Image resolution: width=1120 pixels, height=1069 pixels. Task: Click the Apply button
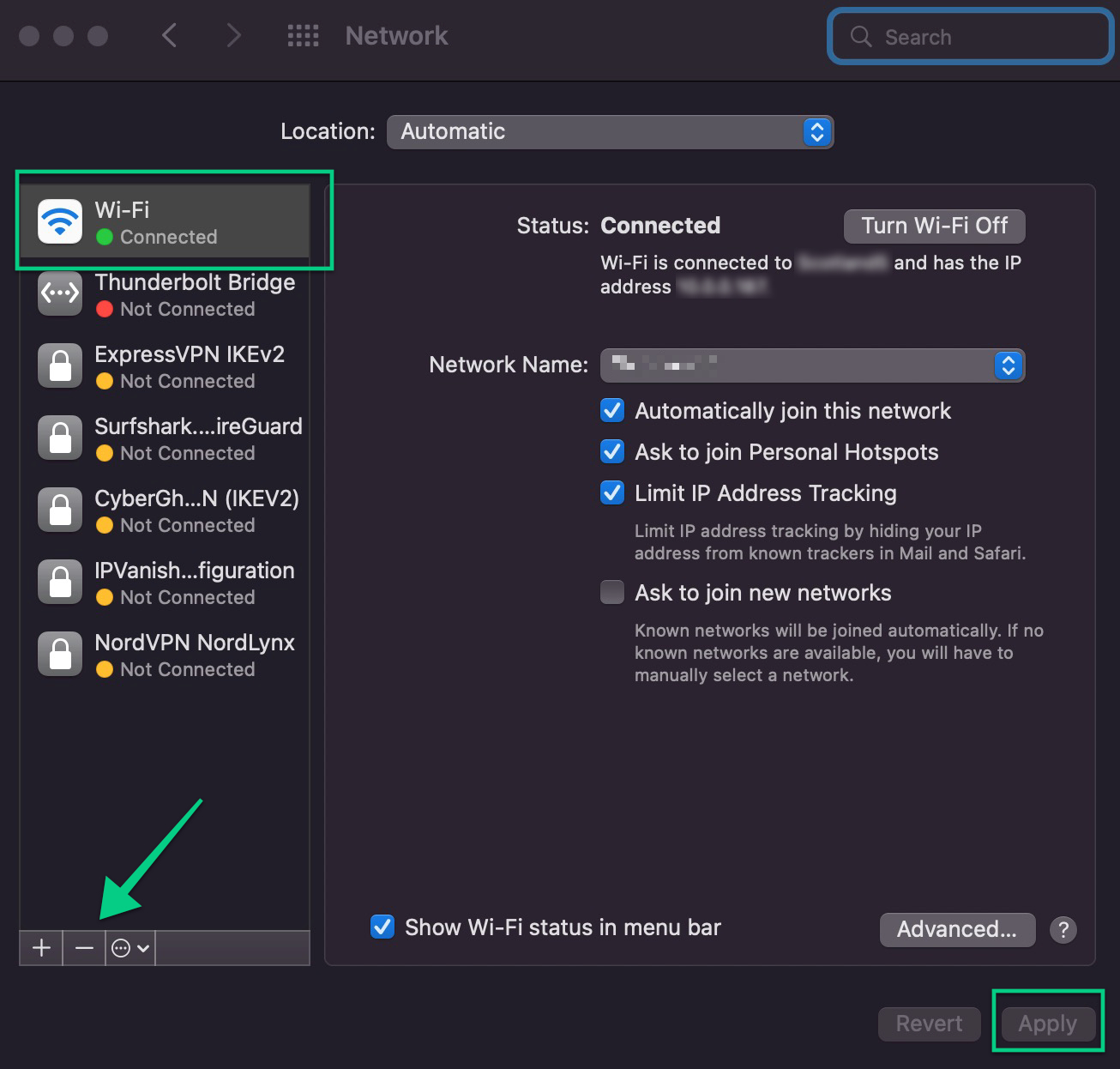(x=1048, y=1024)
